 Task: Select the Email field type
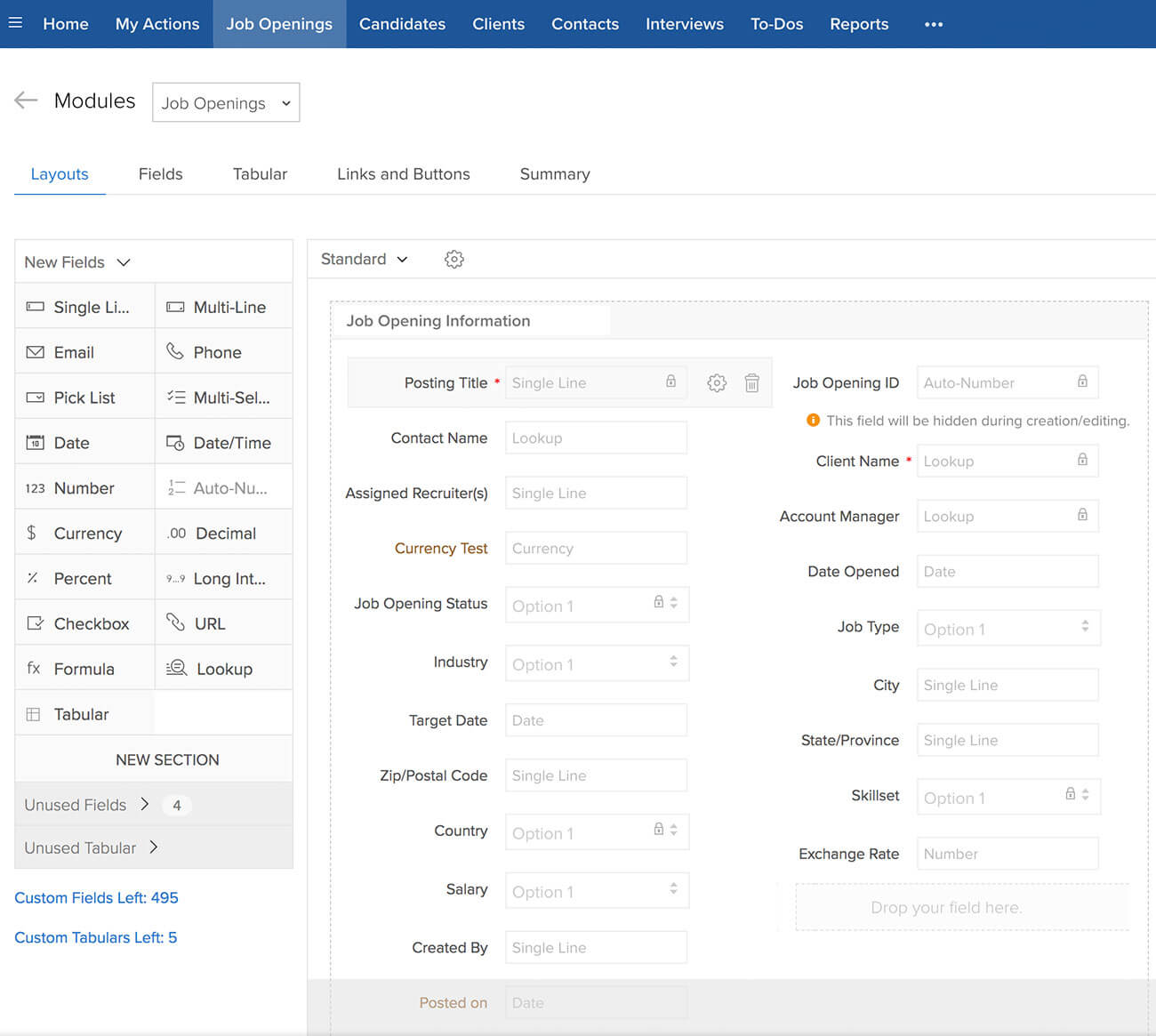tap(84, 352)
